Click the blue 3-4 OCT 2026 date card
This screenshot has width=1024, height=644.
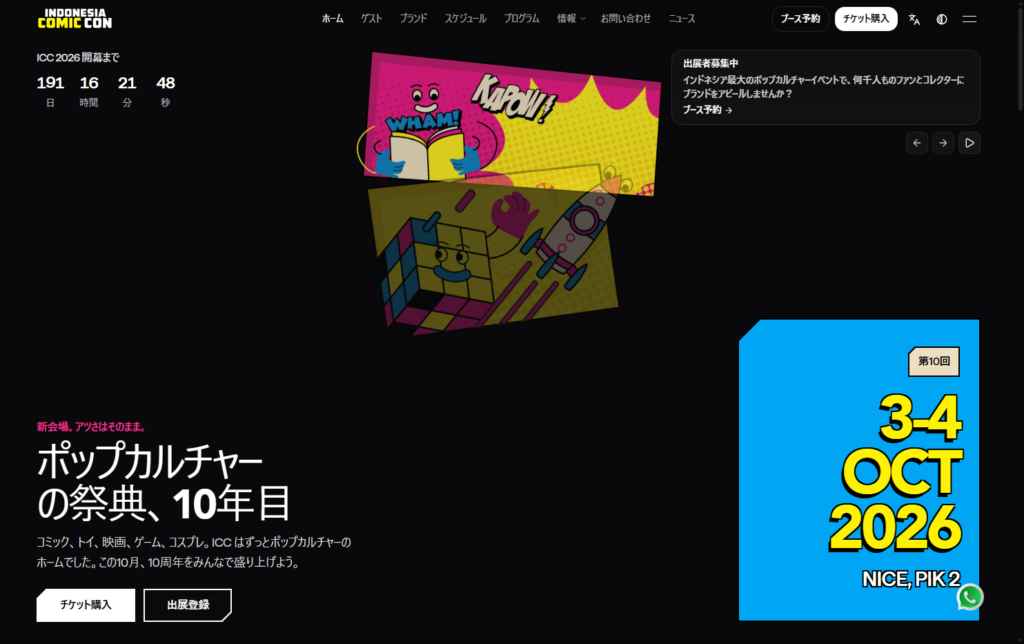(x=858, y=470)
